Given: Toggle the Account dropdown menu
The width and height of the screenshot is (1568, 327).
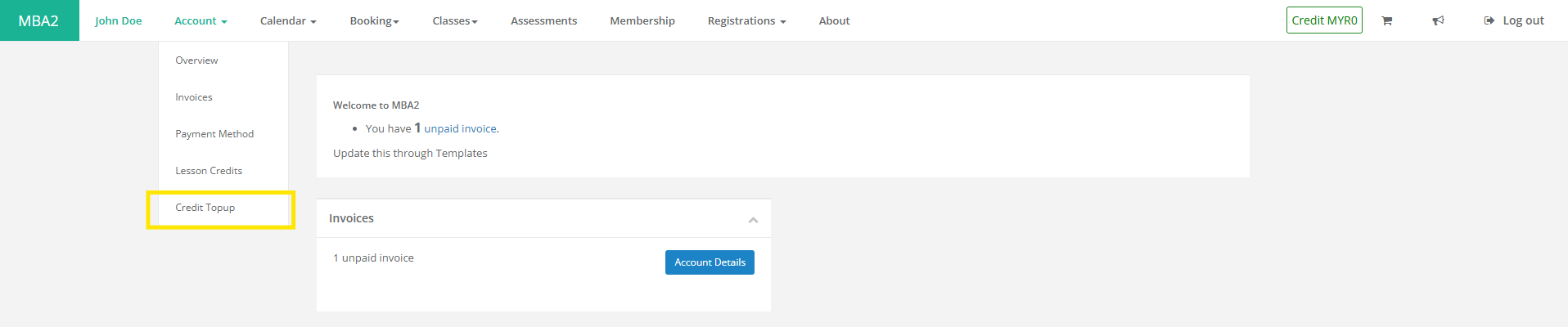Looking at the screenshot, I should point(201,20).
